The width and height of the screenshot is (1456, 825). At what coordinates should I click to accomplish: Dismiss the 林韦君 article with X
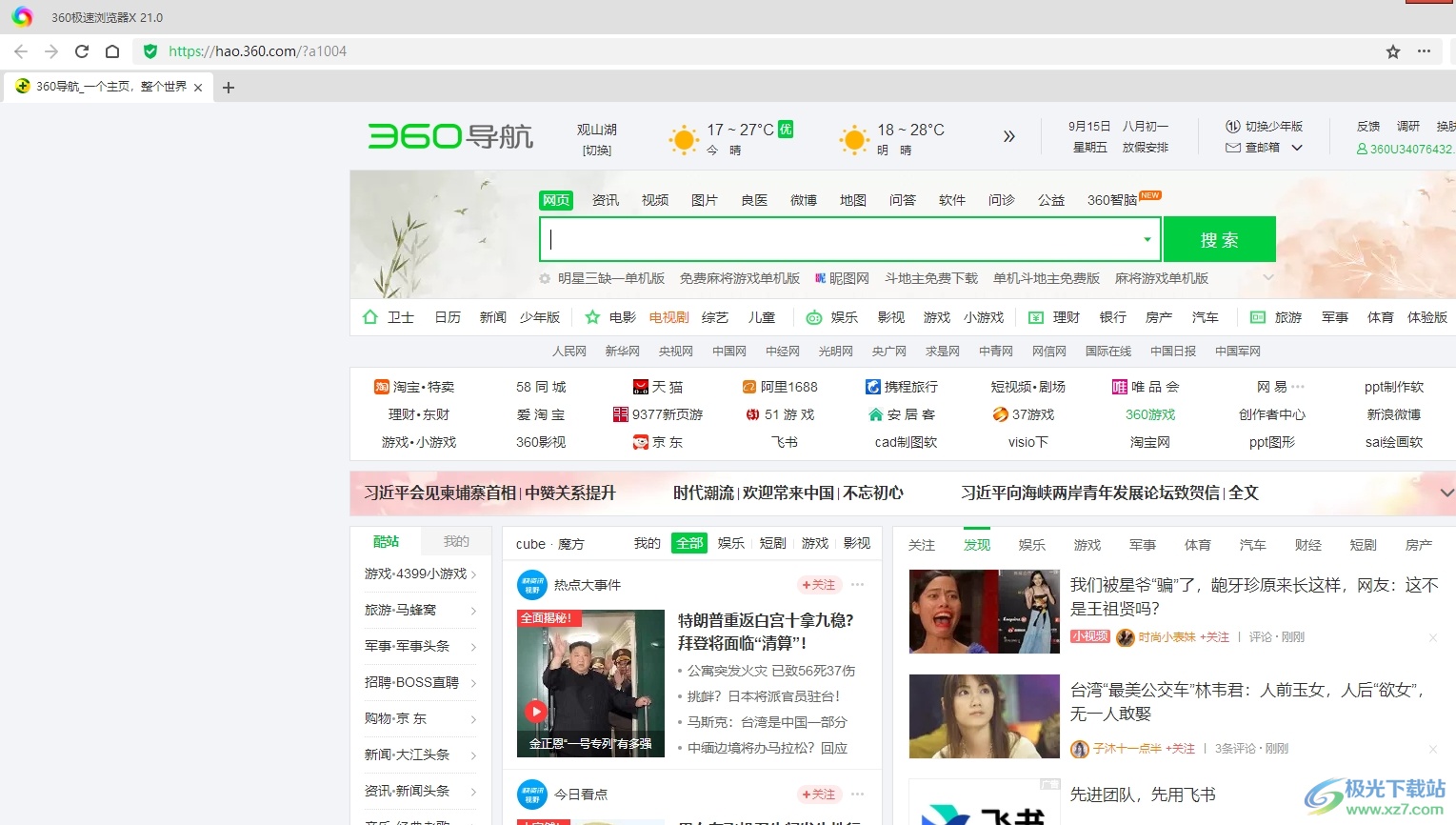click(x=1433, y=749)
